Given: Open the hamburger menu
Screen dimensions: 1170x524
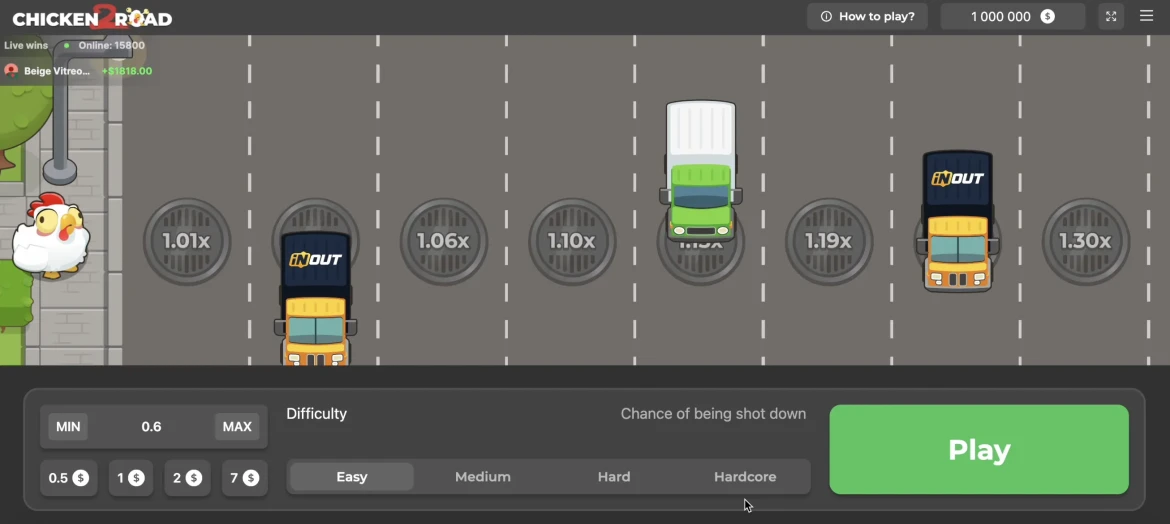Looking at the screenshot, I should pos(1147,17).
